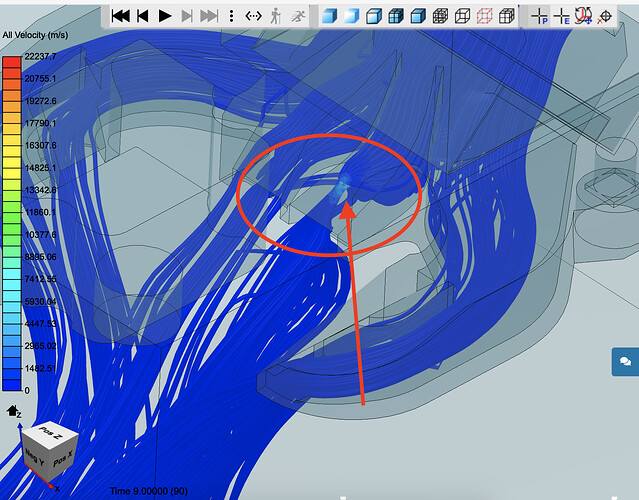Image resolution: width=639 pixels, height=500 pixels.
Task: Click the Time 9.00000 (90) label
Action: click(x=149, y=491)
